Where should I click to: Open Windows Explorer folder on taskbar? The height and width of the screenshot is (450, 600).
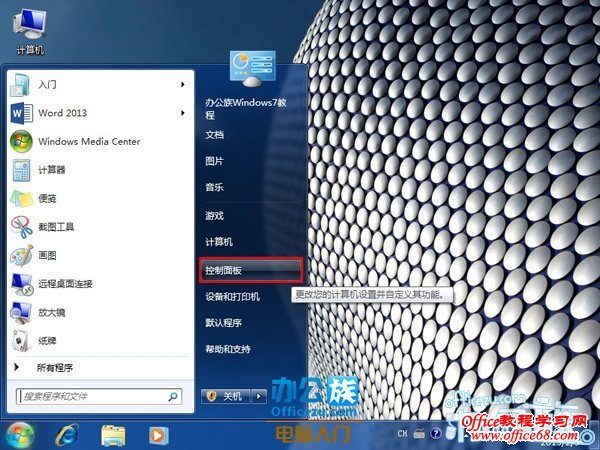113,435
